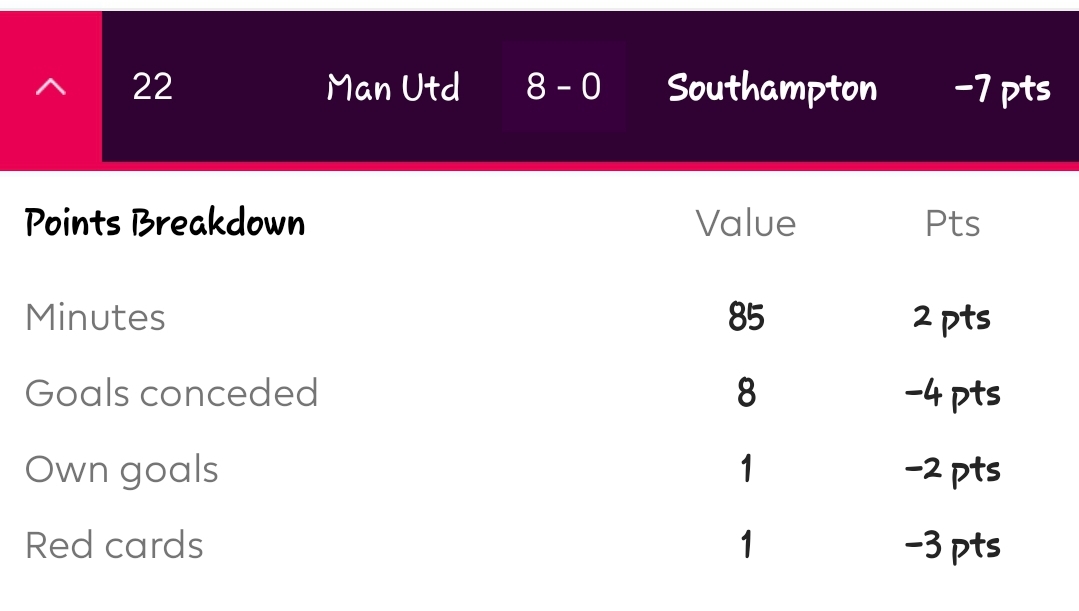Click the 85 minutes value
The width and height of the screenshot is (1079, 611).
point(746,317)
